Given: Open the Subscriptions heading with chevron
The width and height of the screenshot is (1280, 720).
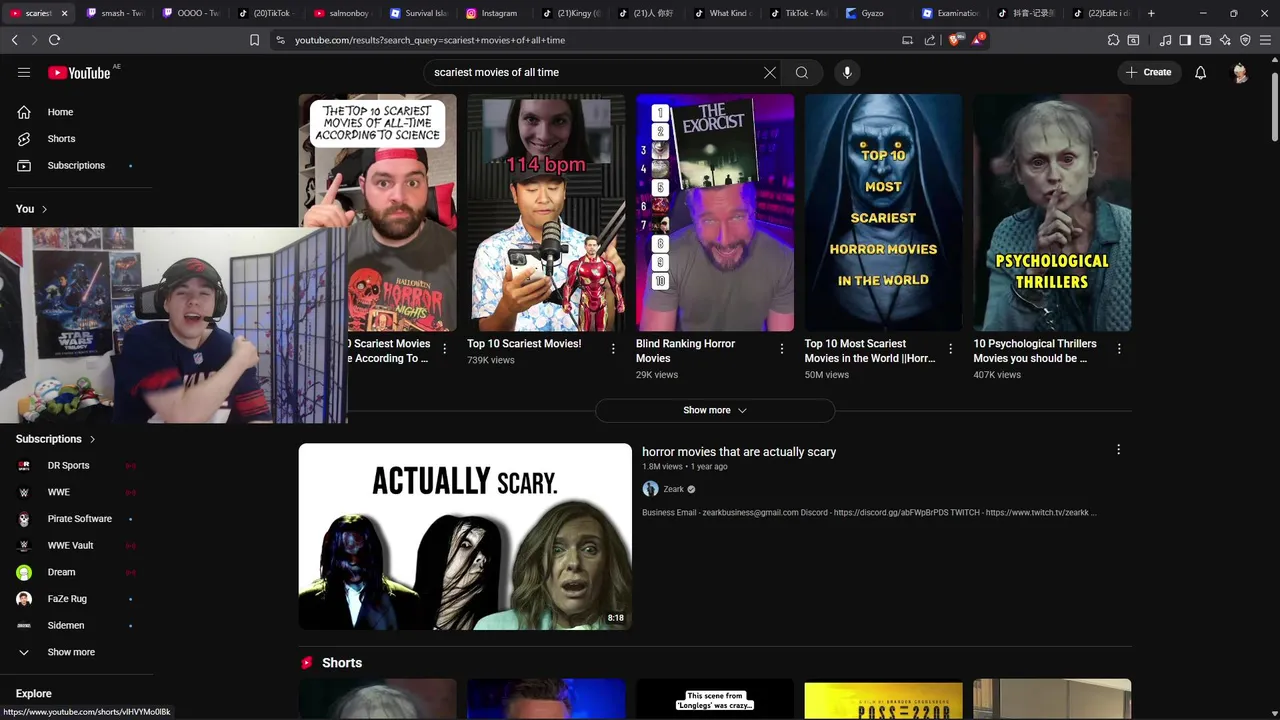Looking at the screenshot, I should [x=56, y=439].
